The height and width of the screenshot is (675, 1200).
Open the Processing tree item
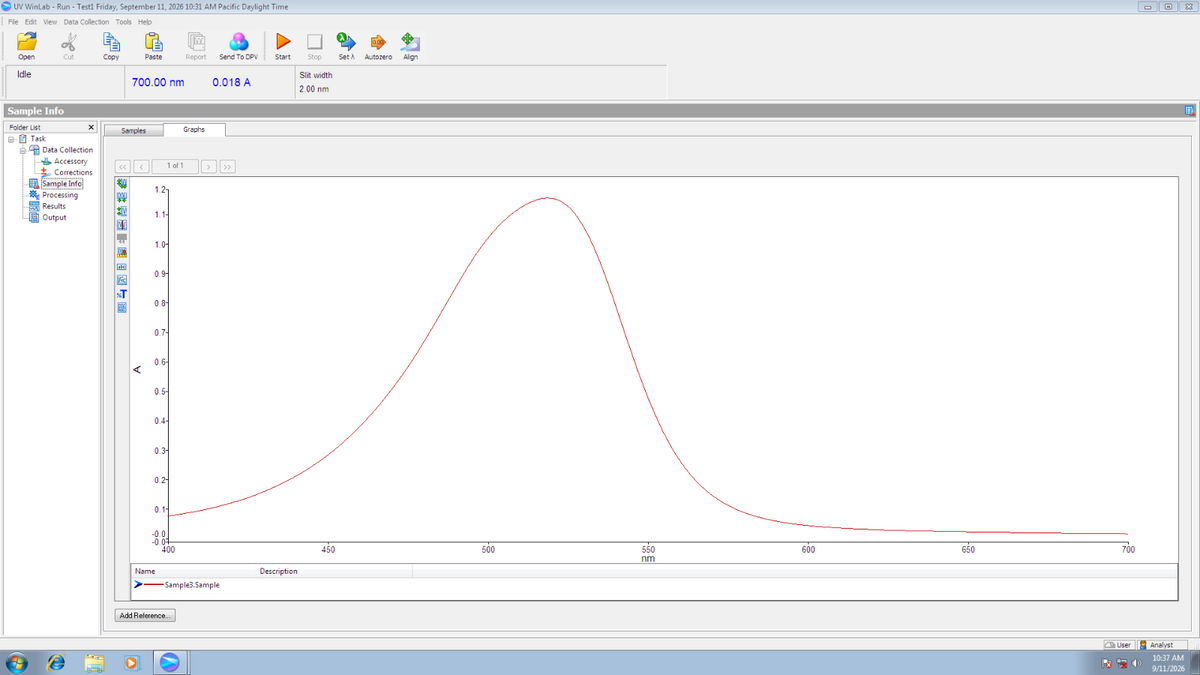[59, 195]
